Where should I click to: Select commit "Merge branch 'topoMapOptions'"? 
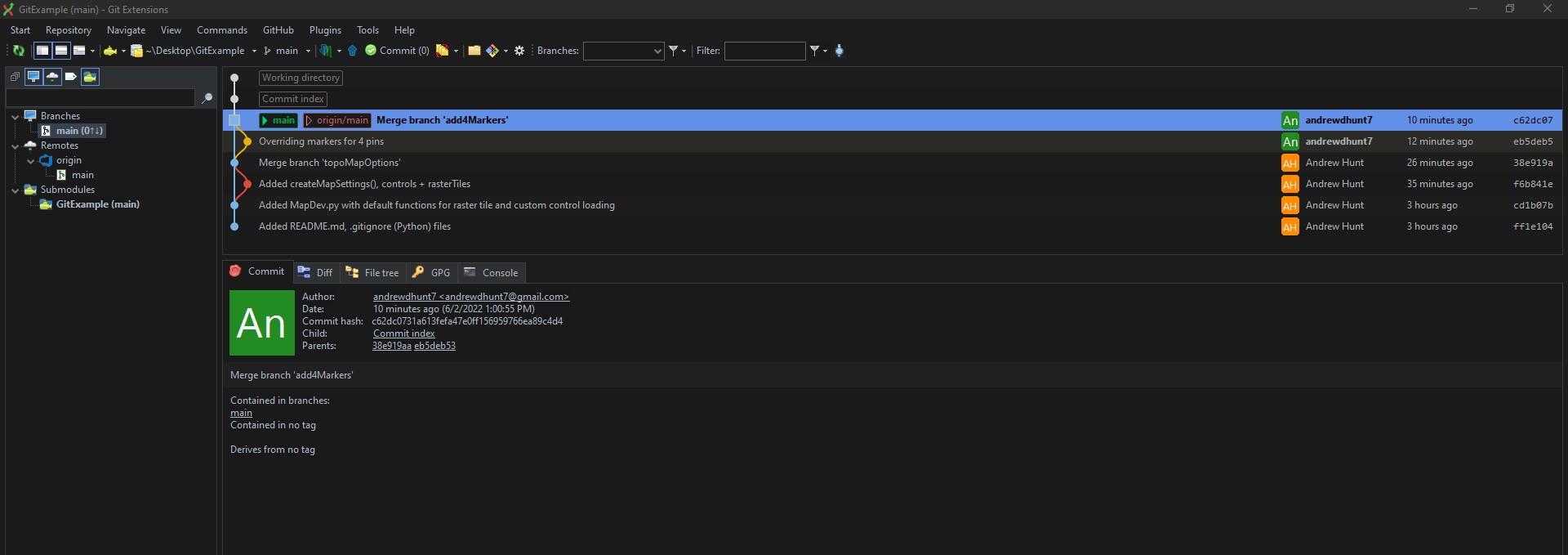[893, 163]
